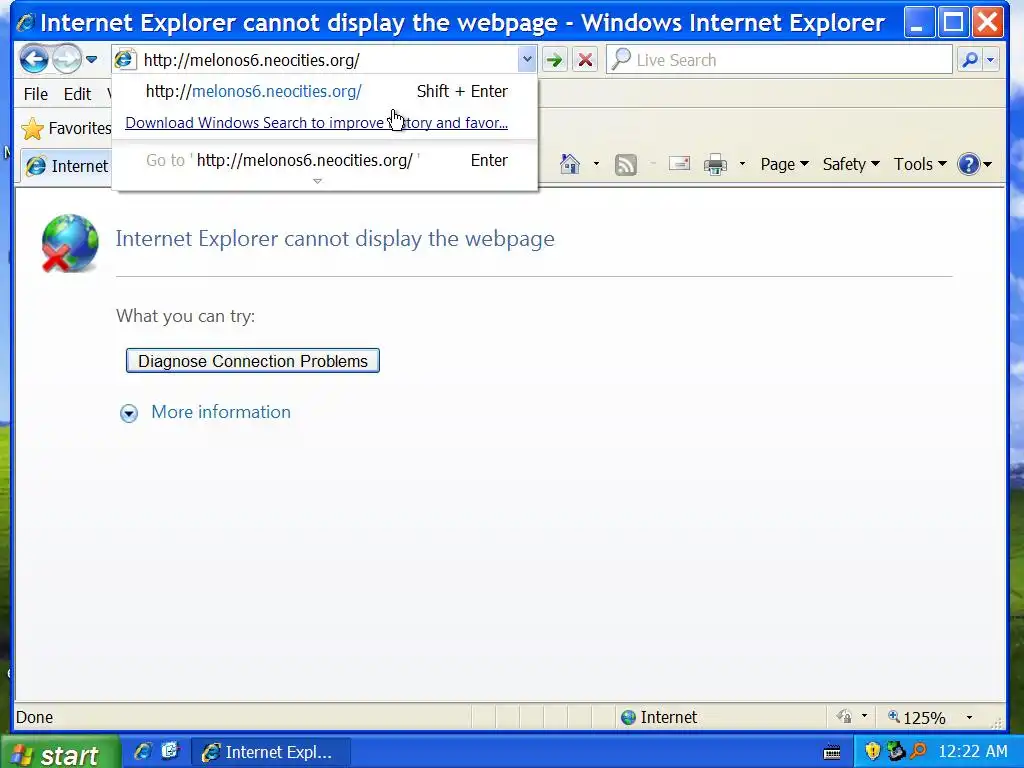The height and width of the screenshot is (768, 1024).
Task: Open the recent pages dropdown arrow
Action: 91,60
